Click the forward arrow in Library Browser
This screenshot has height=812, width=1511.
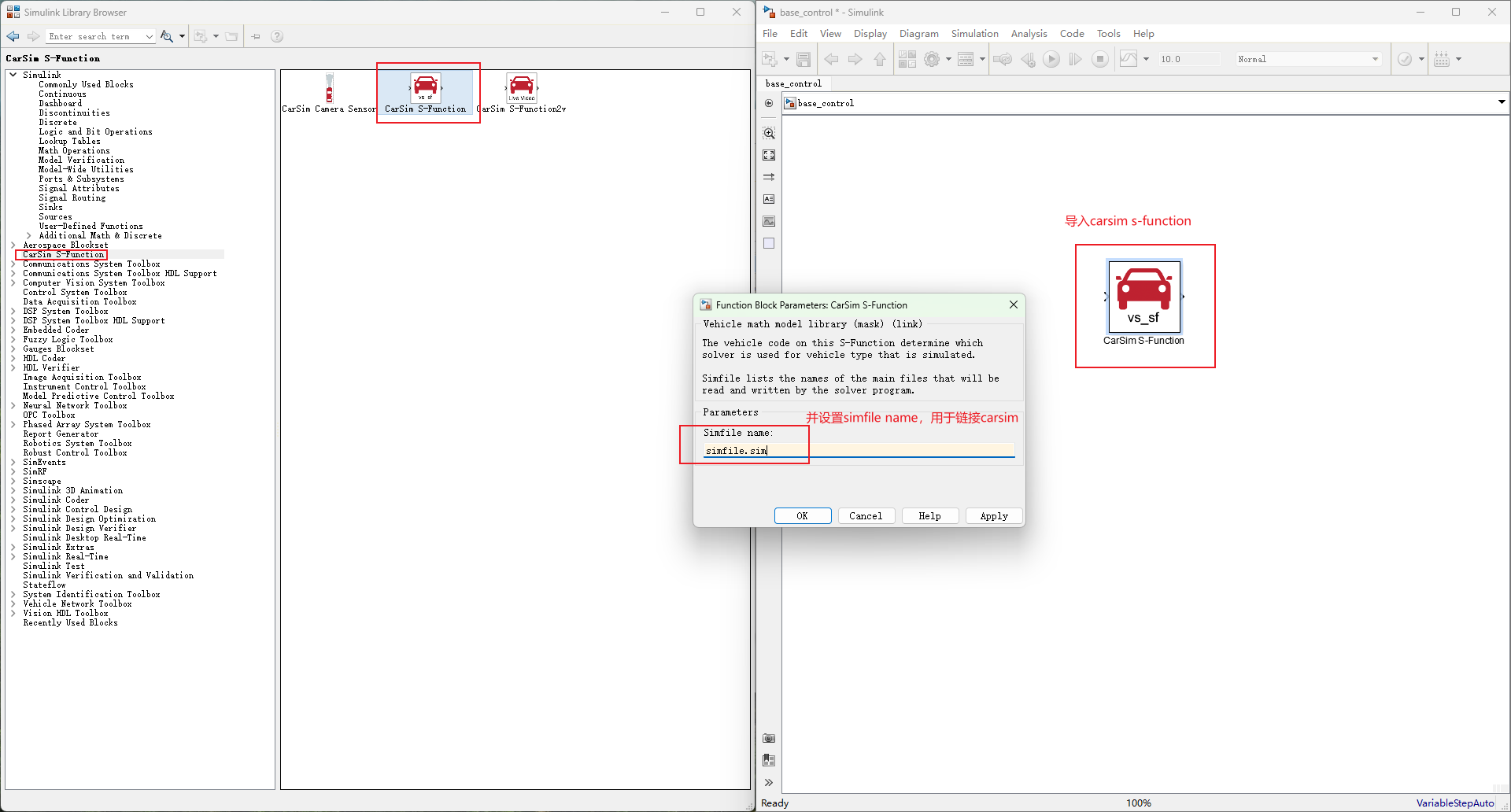tap(33, 36)
